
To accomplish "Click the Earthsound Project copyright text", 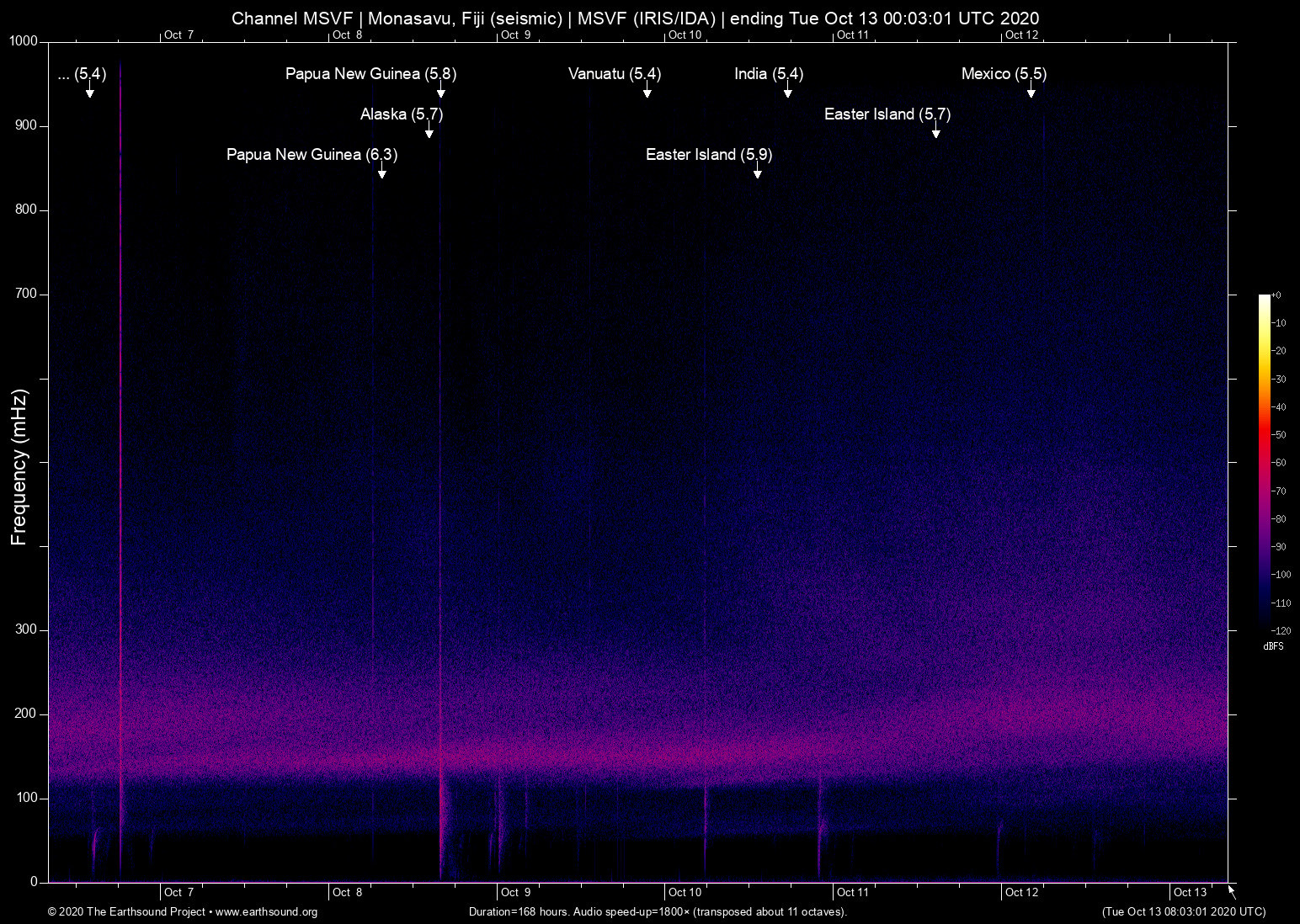I will click(126, 912).
